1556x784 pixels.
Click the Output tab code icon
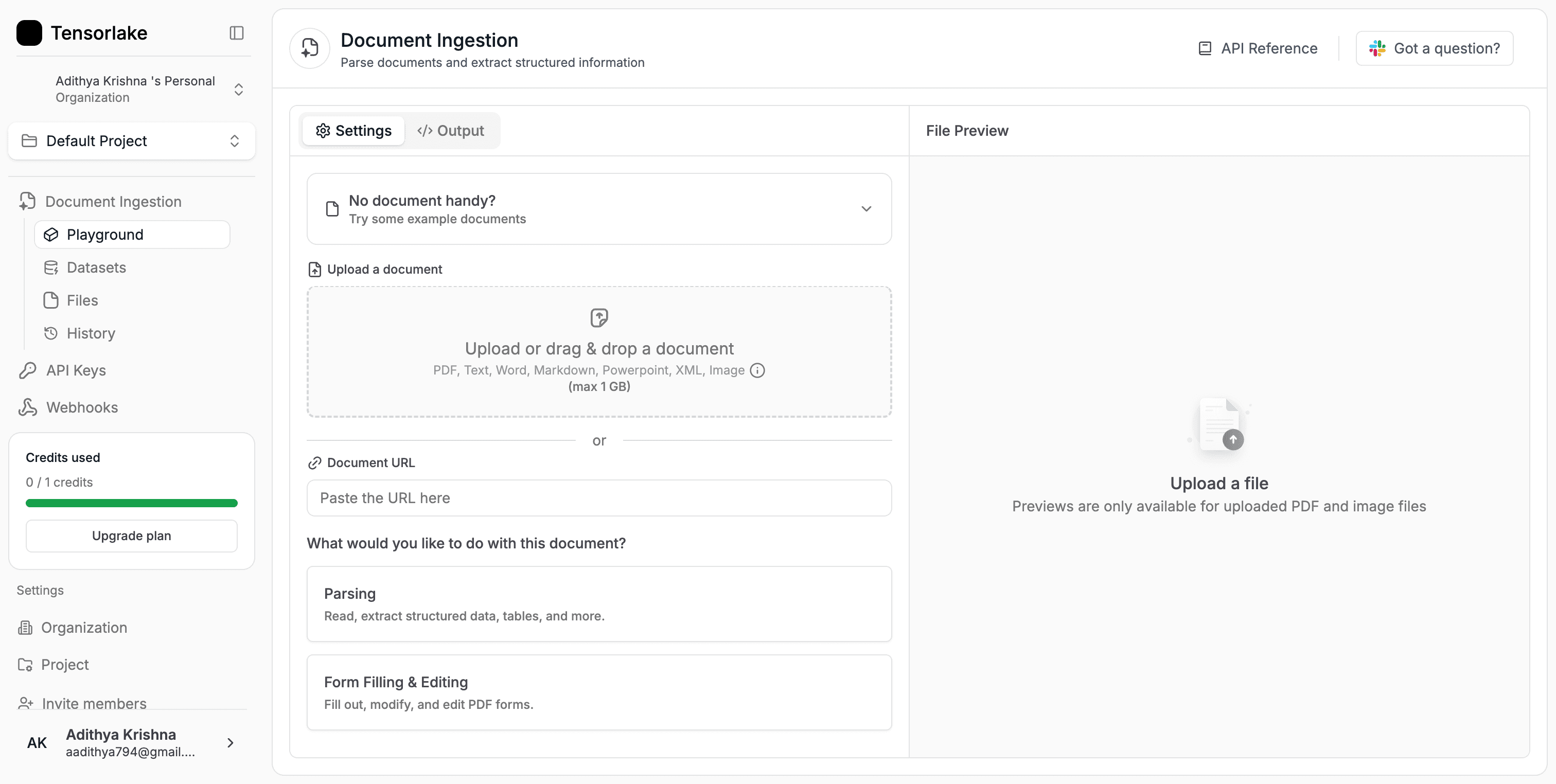[x=425, y=131]
